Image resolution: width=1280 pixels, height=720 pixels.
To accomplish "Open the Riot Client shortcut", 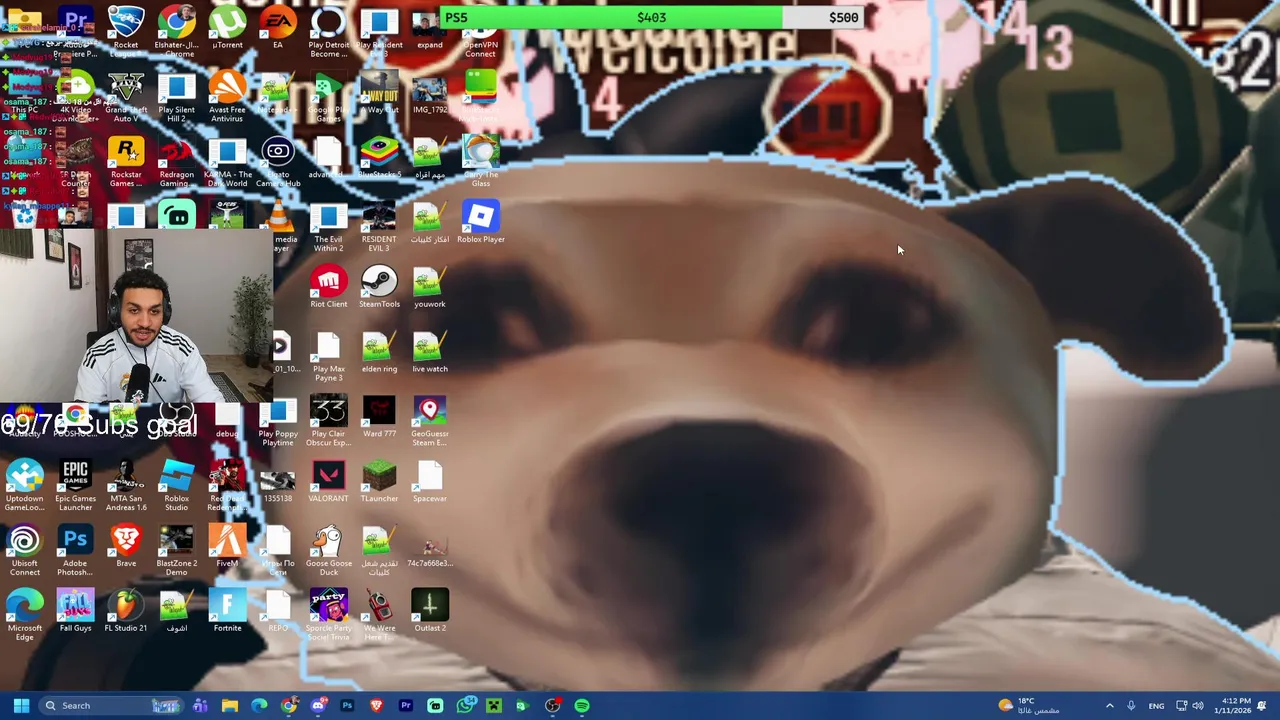I will [329, 288].
